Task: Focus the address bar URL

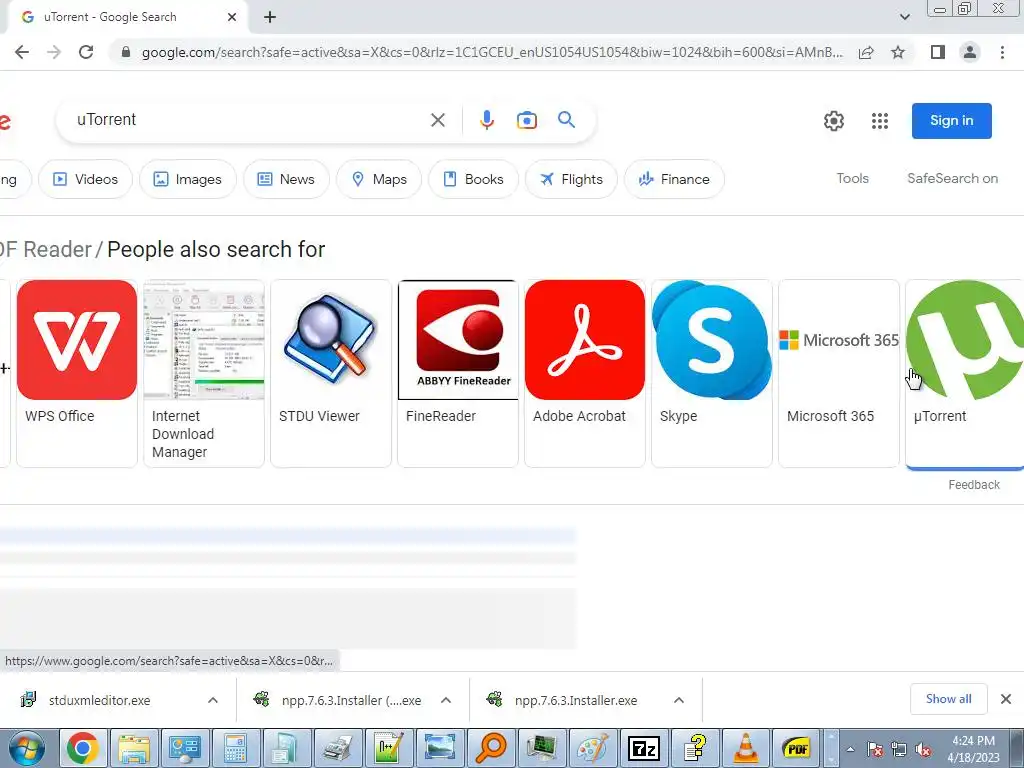Action: point(491,52)
